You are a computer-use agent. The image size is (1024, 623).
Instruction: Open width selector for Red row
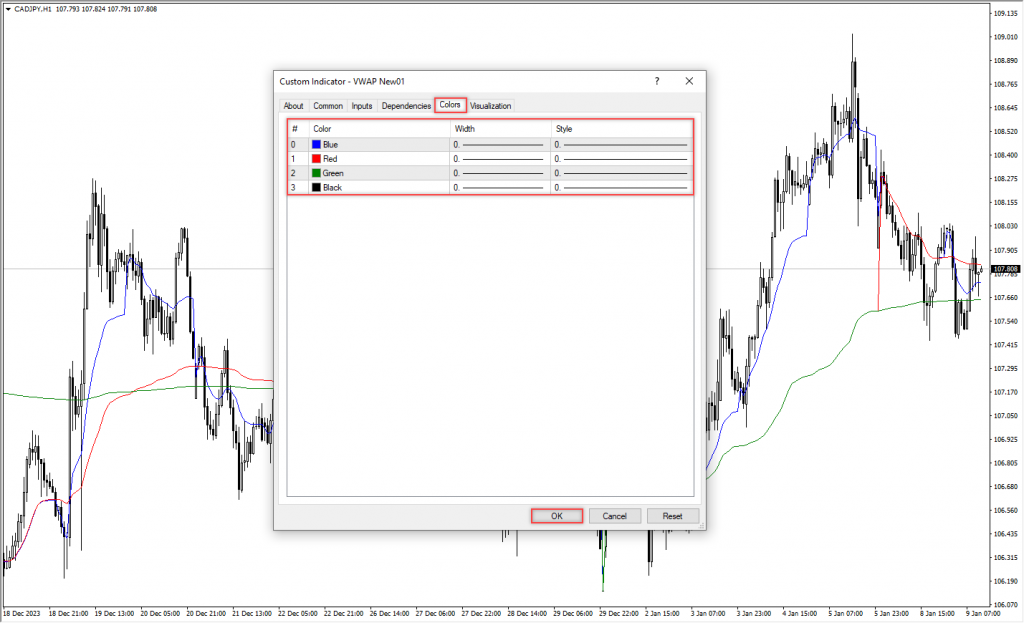point(500,159)
